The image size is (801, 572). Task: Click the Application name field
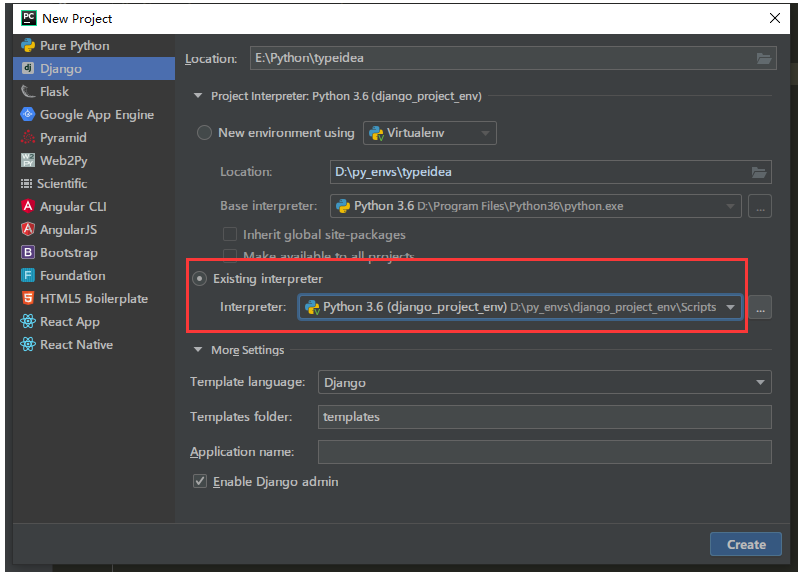click(545, 452)
